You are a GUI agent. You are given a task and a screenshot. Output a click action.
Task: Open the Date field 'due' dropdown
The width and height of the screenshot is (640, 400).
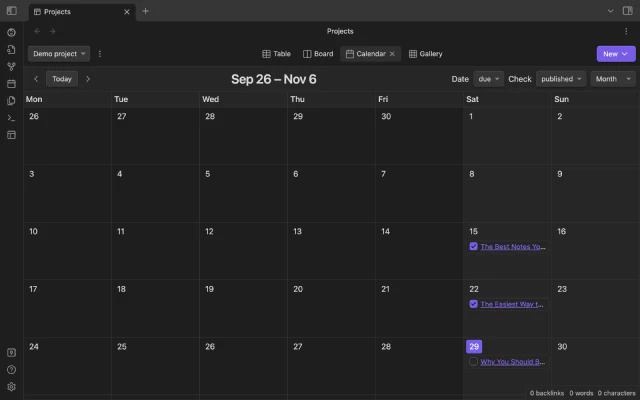[490, 79]
